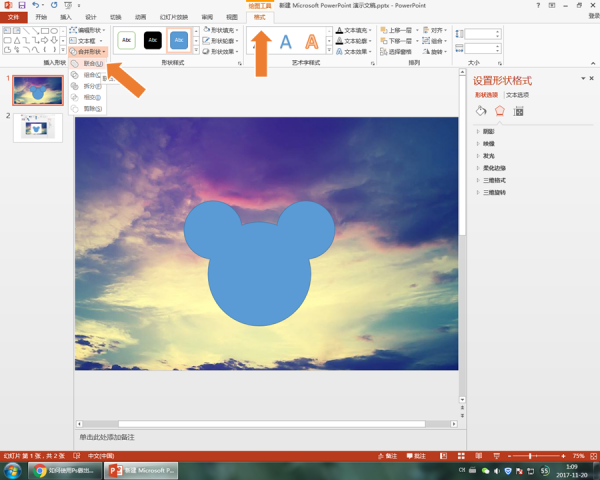Open the 旋转 rotate dropdown
Image resolution: width=600 pixels, height=480 pixels.
[435, 52]
